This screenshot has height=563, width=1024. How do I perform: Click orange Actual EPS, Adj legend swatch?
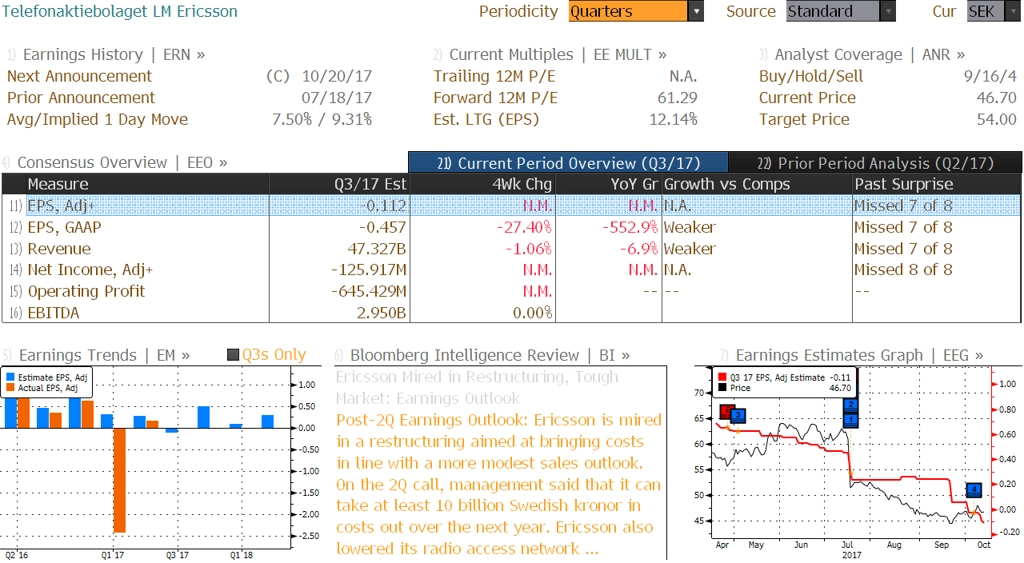(10, 388)
